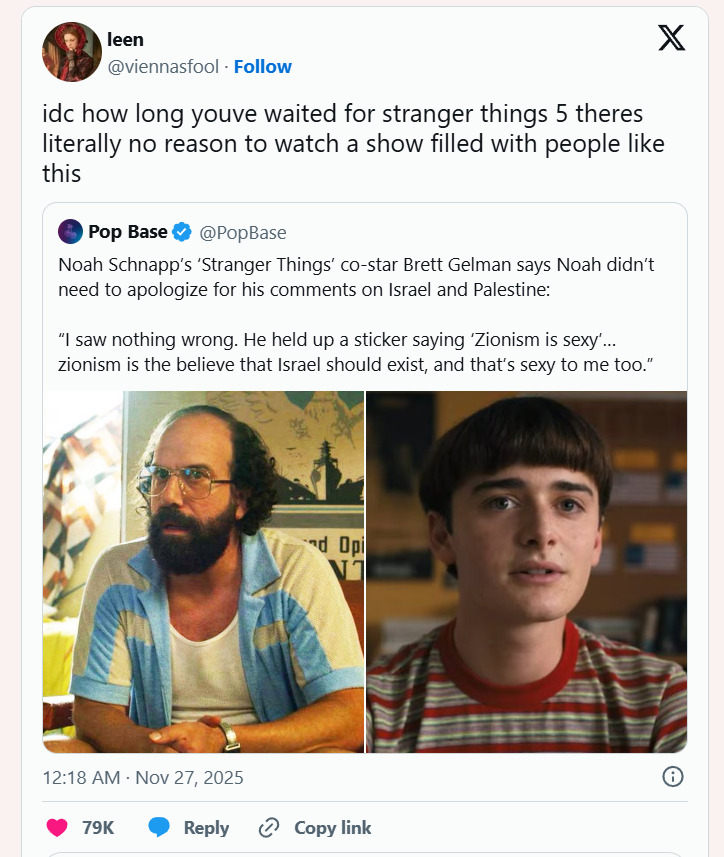Click the 79K like count

[x=98, y=827]
